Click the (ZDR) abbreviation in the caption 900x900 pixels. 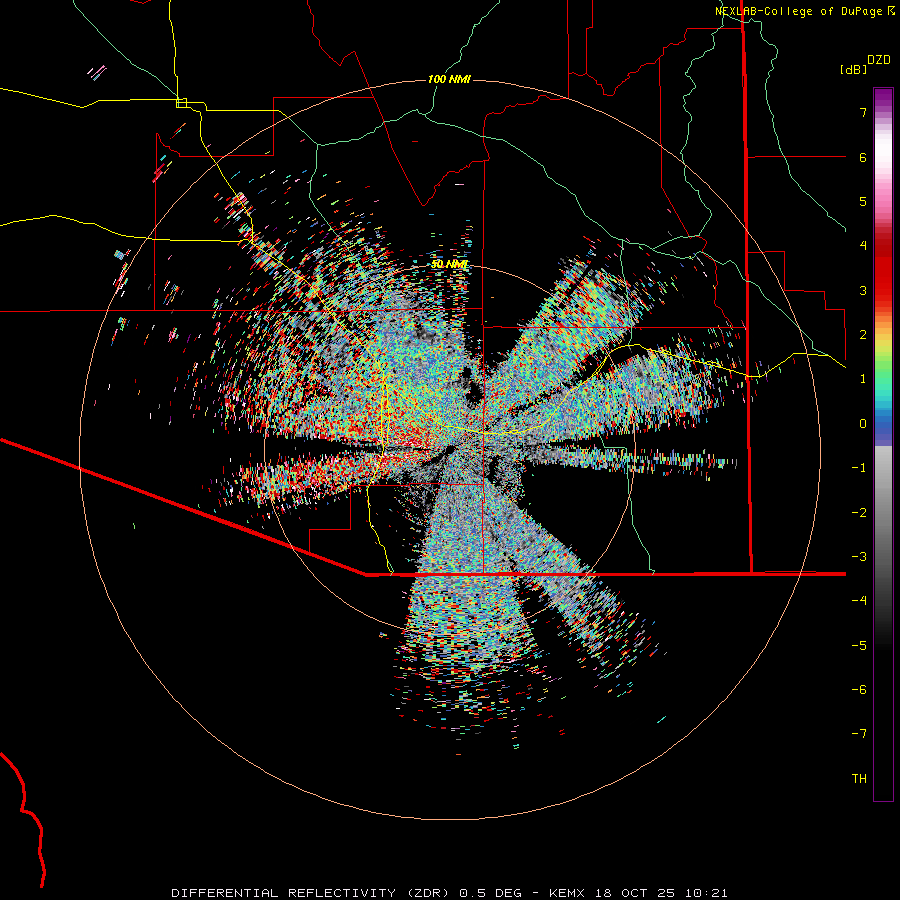430,893
